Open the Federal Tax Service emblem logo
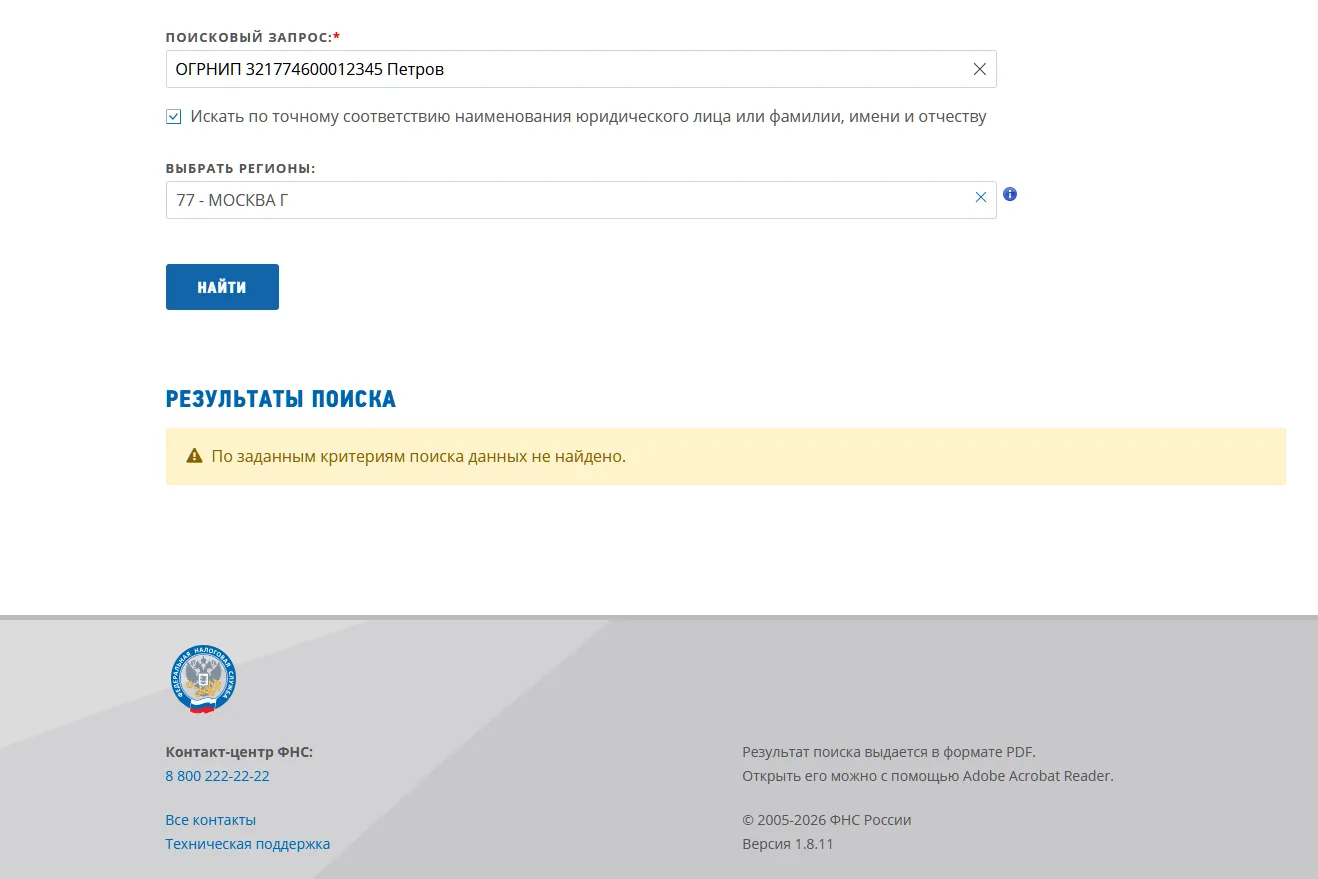Screen dimensions: 1318x879 [203, 679]
